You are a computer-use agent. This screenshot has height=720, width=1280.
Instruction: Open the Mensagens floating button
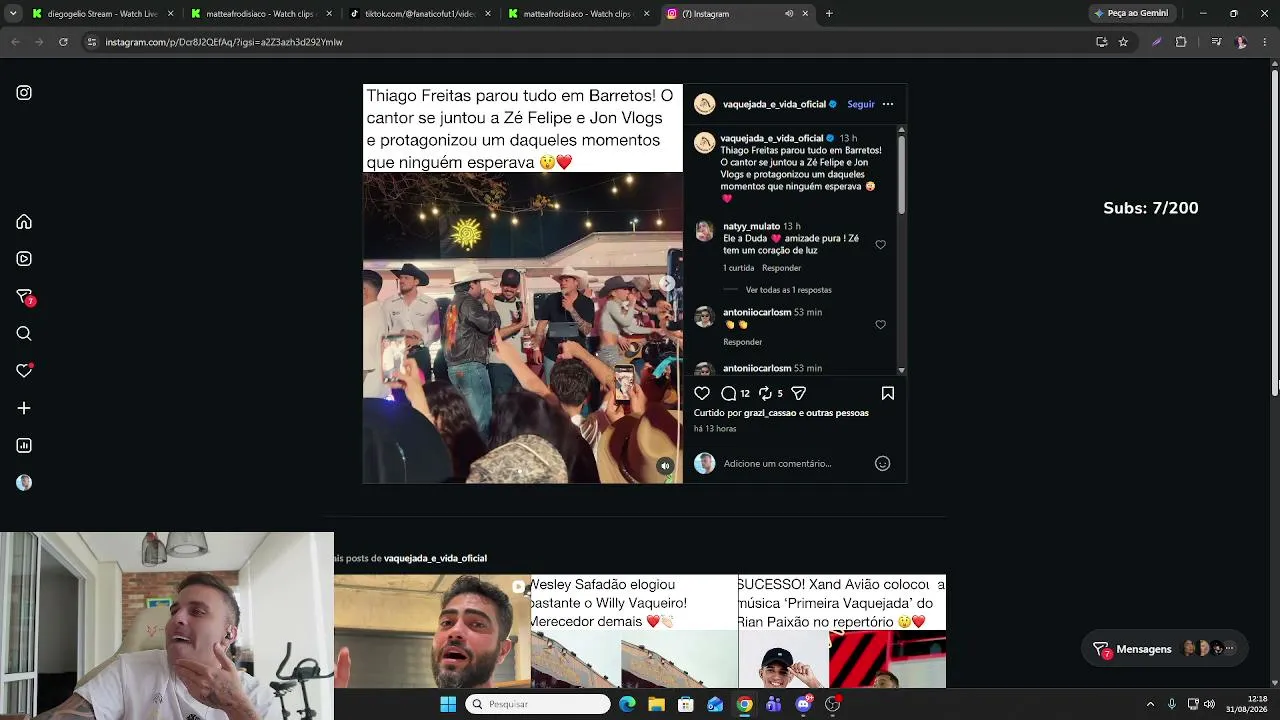pos(1165,649)
